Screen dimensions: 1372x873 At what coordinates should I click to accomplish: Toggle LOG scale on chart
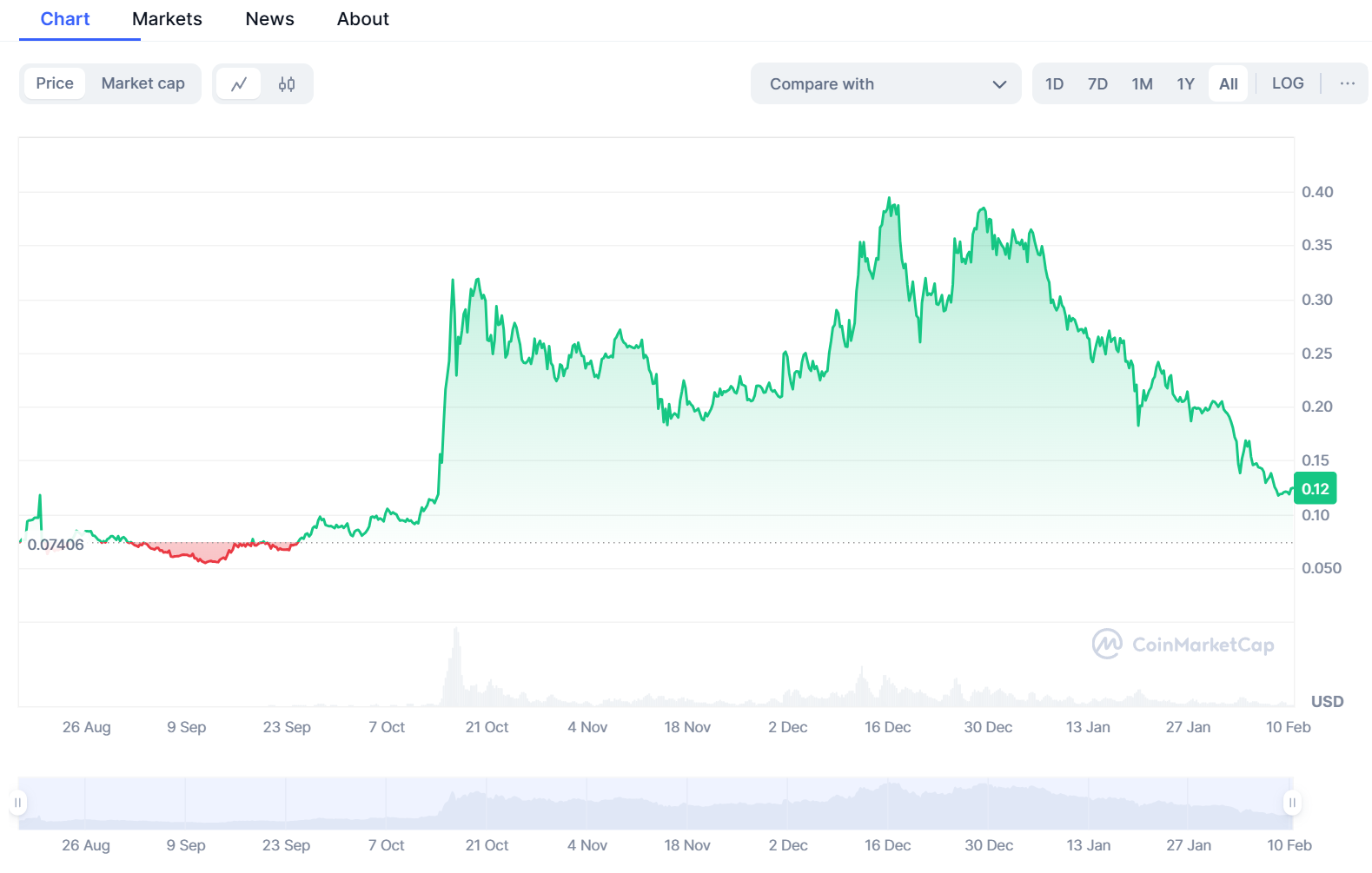click(x=1287, y=83)
